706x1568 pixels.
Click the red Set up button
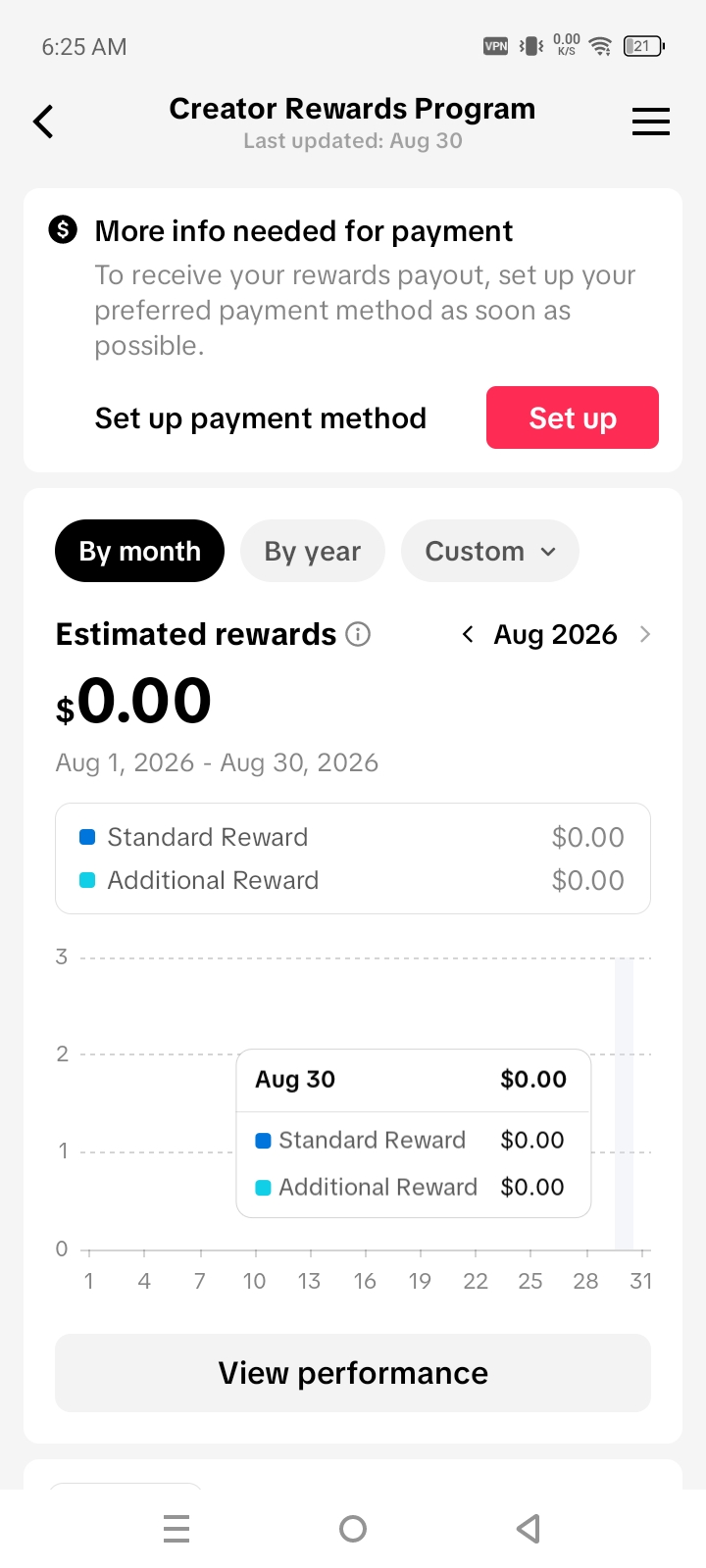(x=573, y=417)
